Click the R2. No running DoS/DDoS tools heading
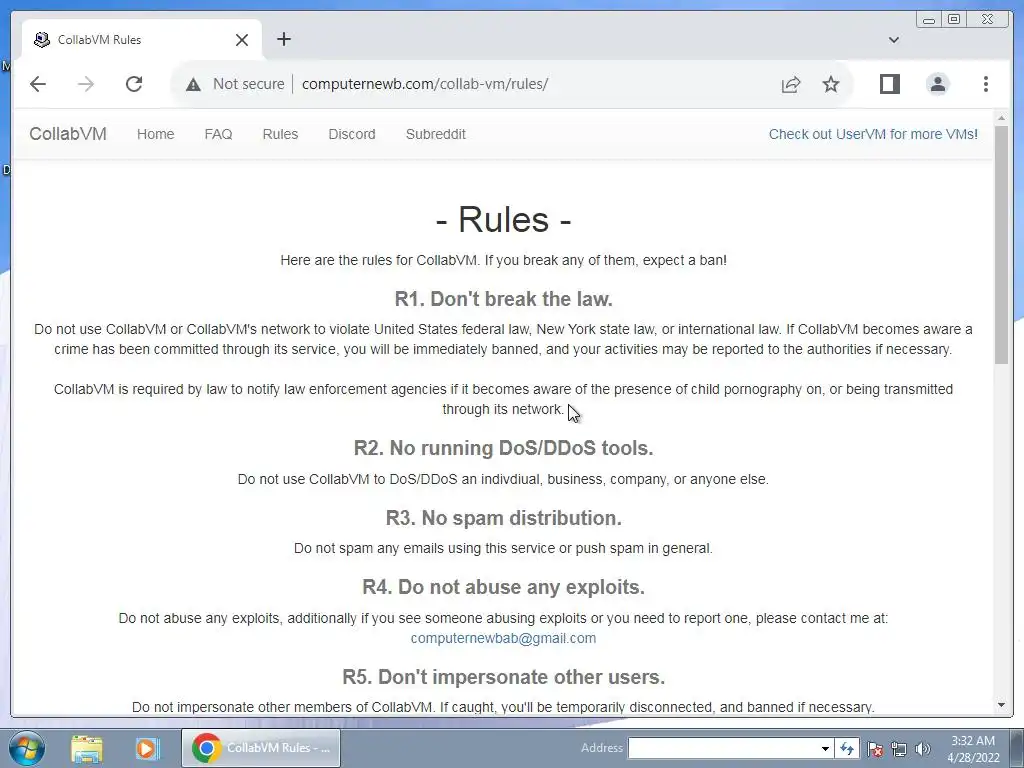The width and height of the screenshot is (1024, 768). pos(504,448)
